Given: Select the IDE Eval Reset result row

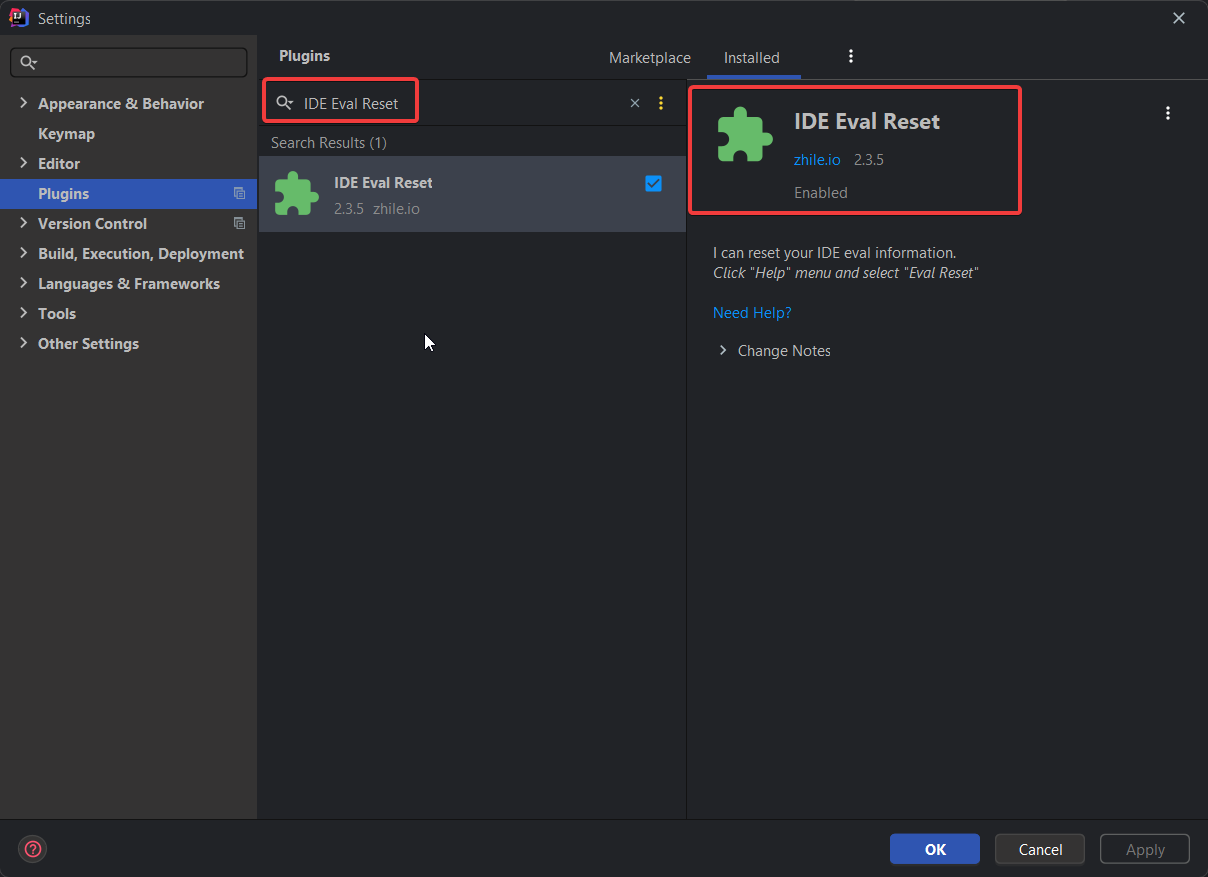Looking at the screenshot, I should 472,194.
